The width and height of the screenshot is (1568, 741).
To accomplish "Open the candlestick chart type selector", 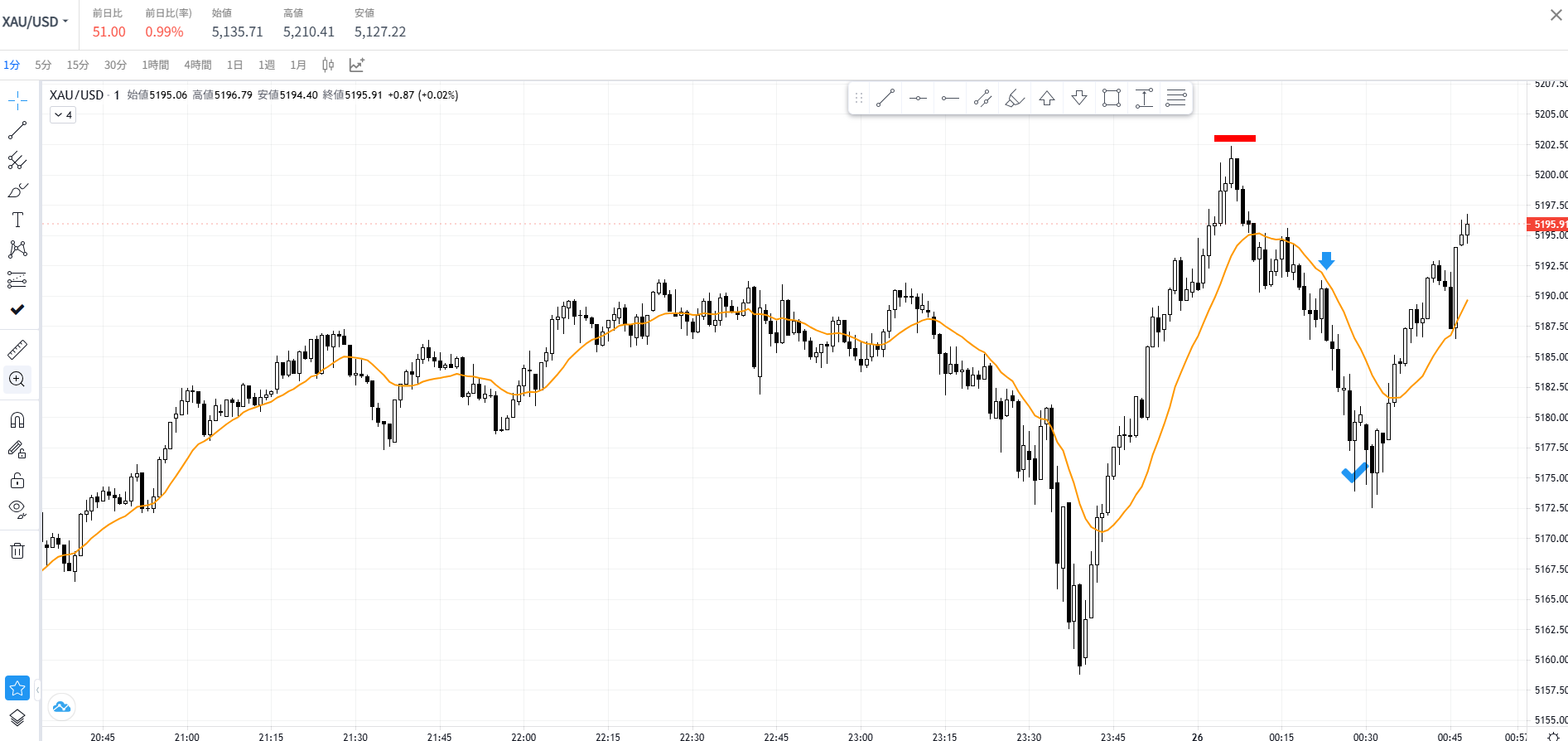I will tap(328, 65).
